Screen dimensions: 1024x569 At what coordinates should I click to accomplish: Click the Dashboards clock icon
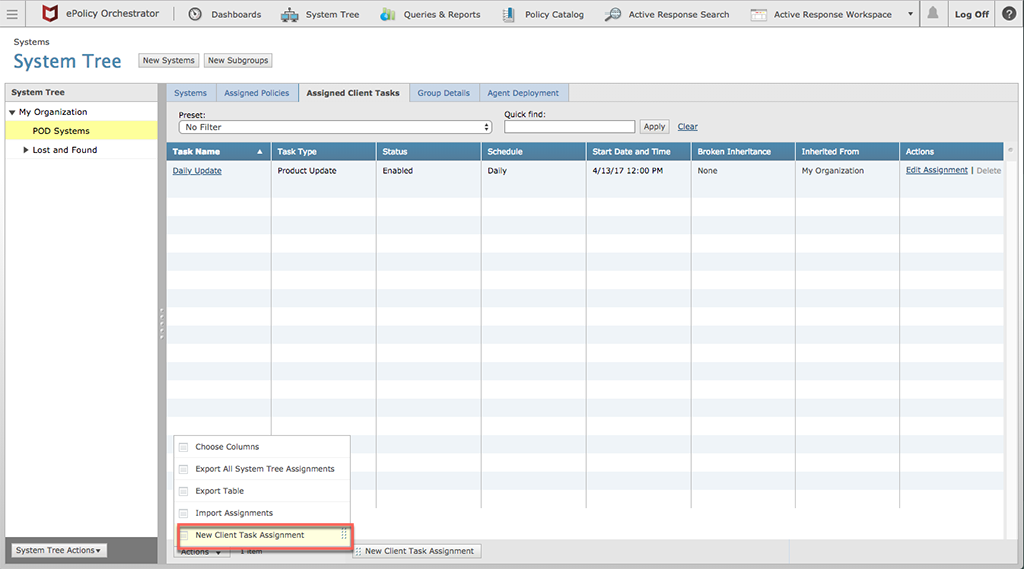195,14
